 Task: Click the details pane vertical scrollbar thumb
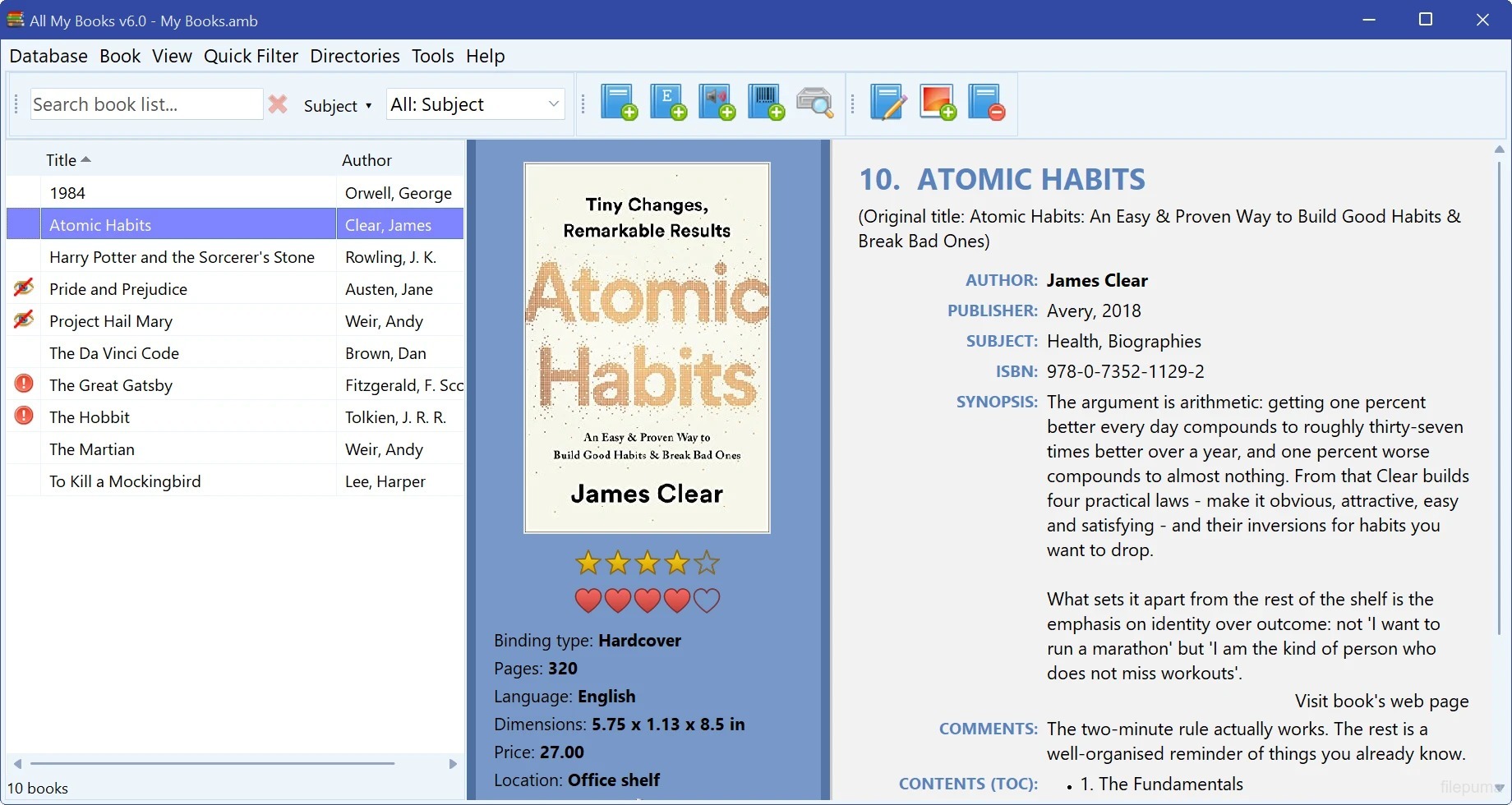pos(1499,398)
